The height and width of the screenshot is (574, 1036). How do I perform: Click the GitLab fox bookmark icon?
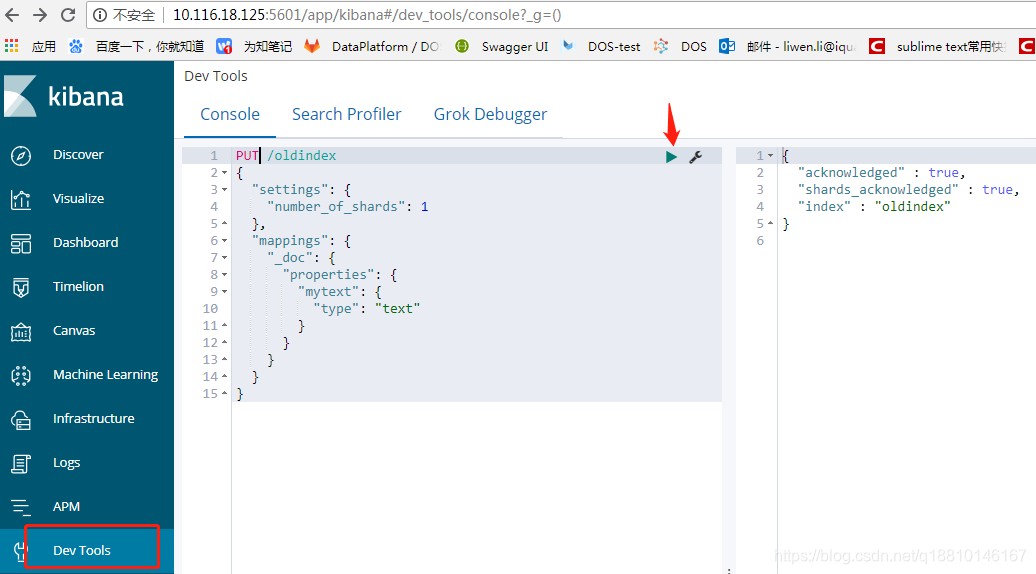[312, 46]
